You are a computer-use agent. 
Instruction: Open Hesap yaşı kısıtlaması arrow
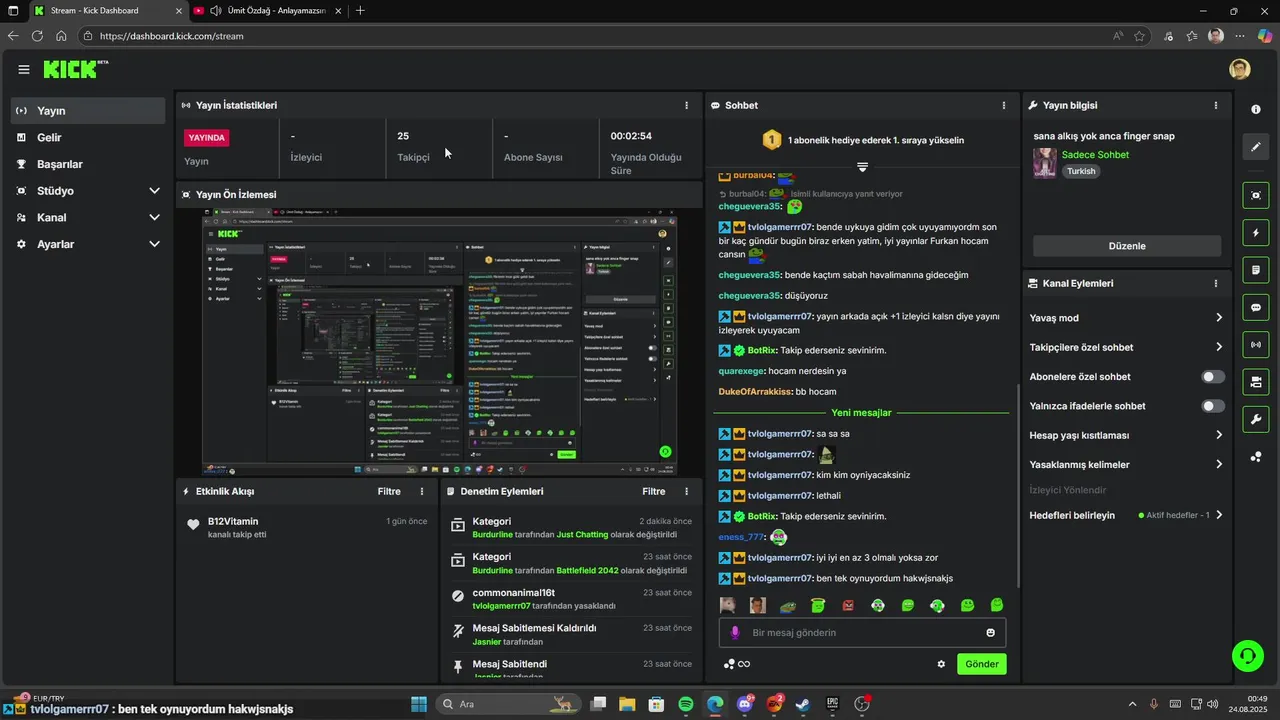(x=1219, y=435)
